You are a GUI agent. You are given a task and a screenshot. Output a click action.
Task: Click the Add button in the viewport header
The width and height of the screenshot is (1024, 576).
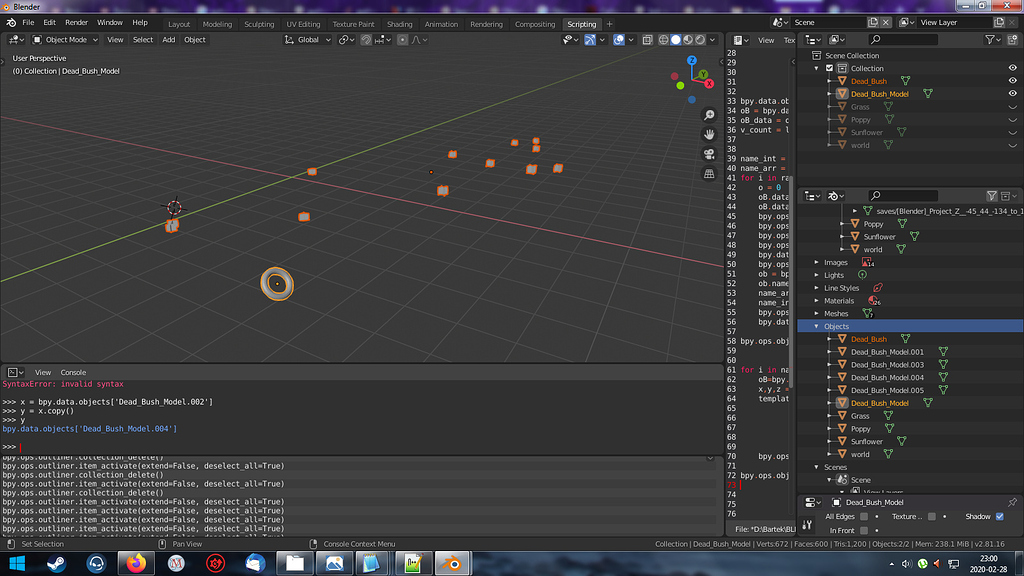(168, 39)
